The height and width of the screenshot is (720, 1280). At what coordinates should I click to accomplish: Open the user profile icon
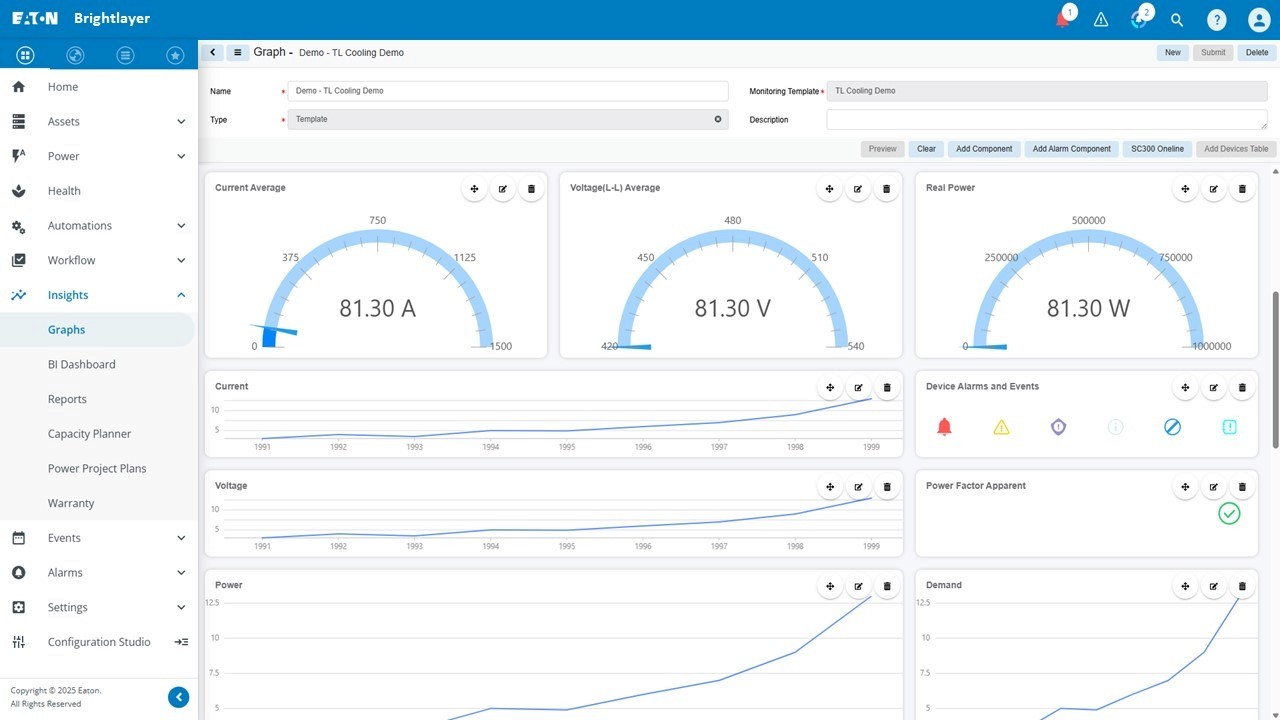click(1257, 19)
